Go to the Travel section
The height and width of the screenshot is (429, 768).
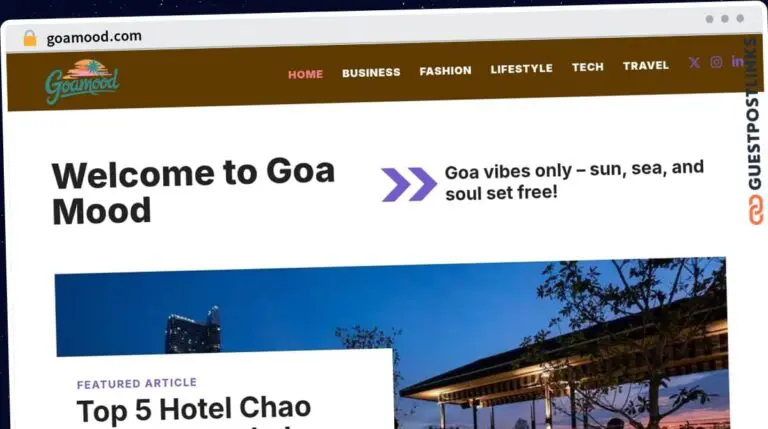click(646, 66)
